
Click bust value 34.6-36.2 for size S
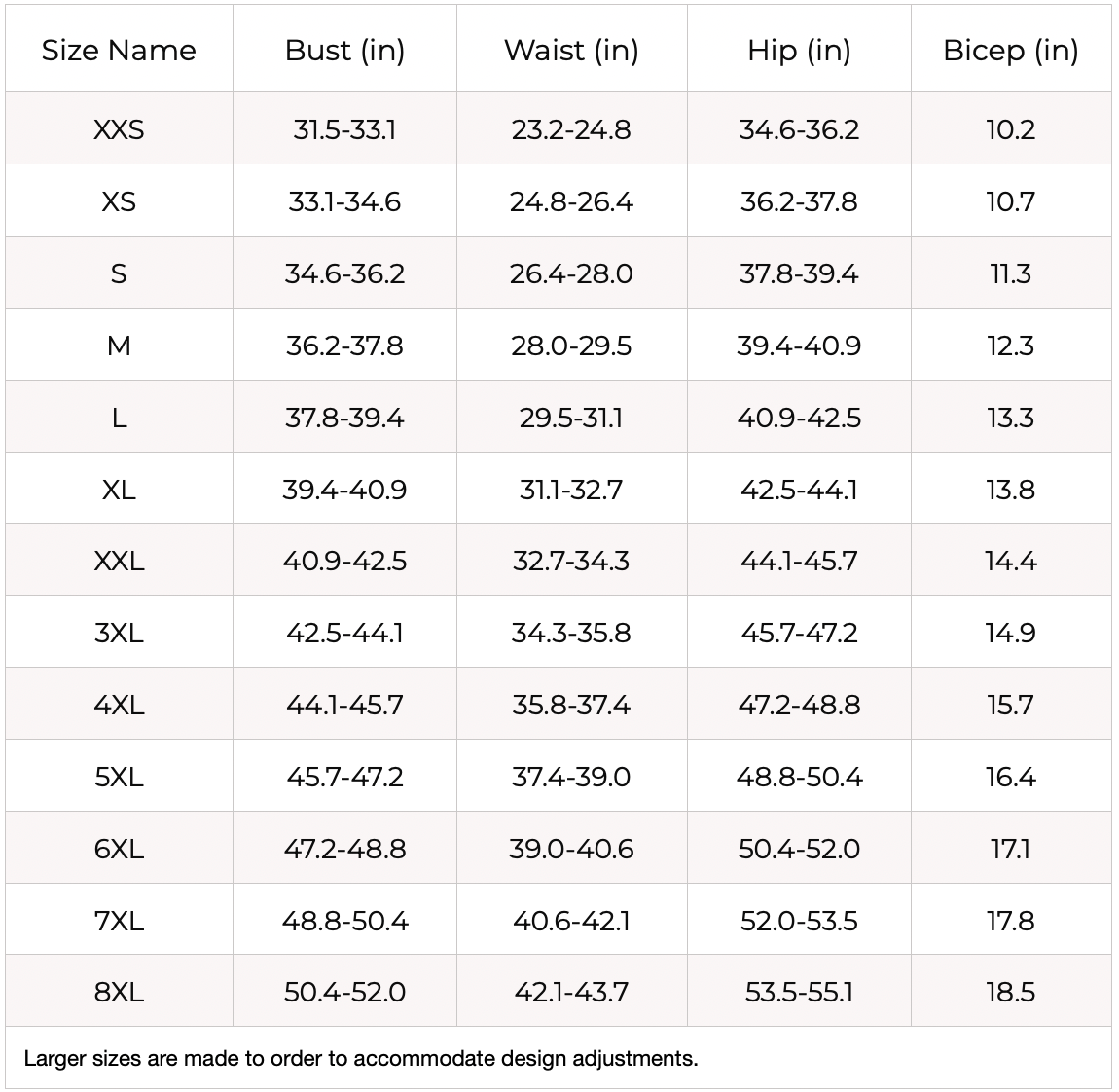coord(344,273)
